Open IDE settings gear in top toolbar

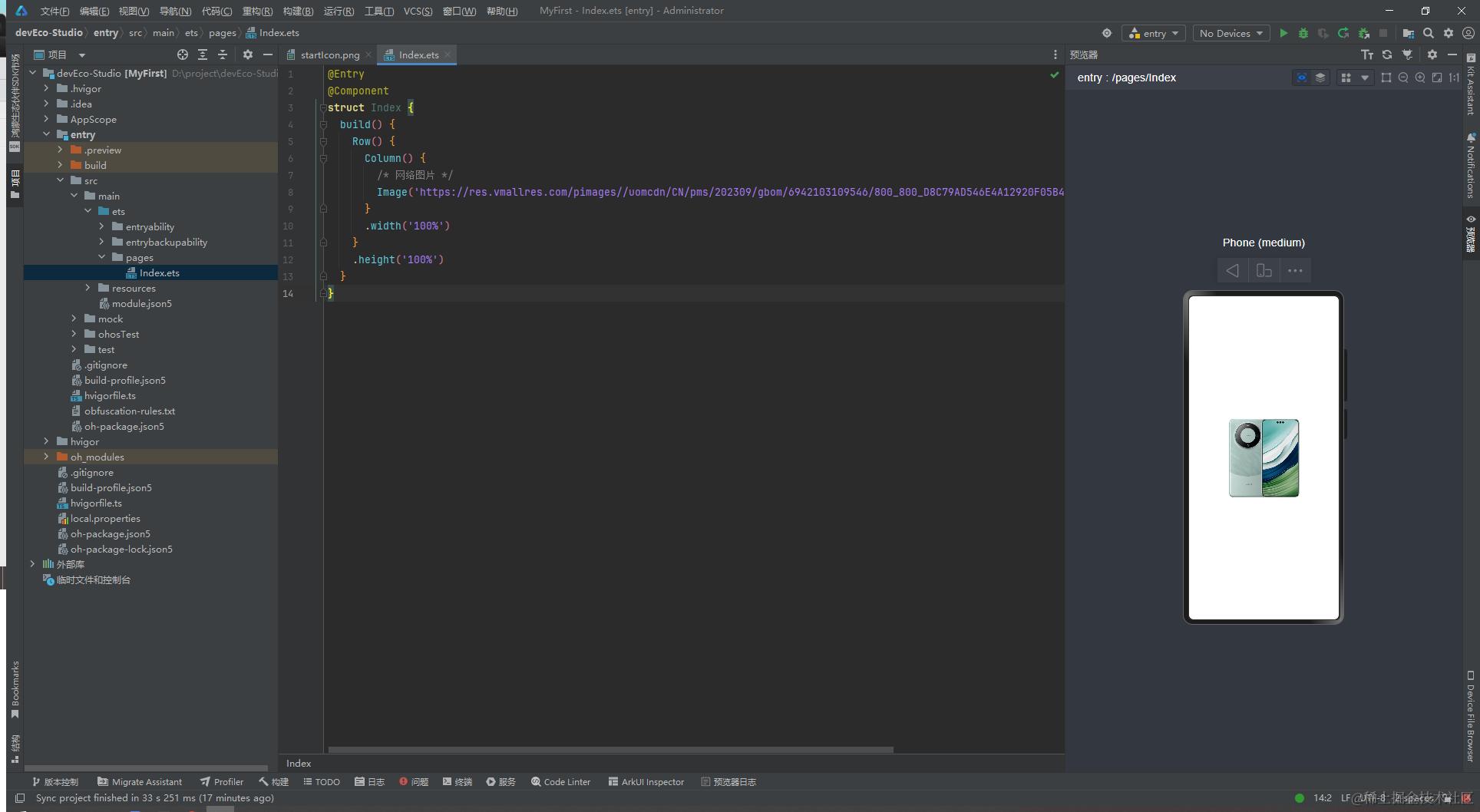pyautogui.click(x=1449, y=33)
